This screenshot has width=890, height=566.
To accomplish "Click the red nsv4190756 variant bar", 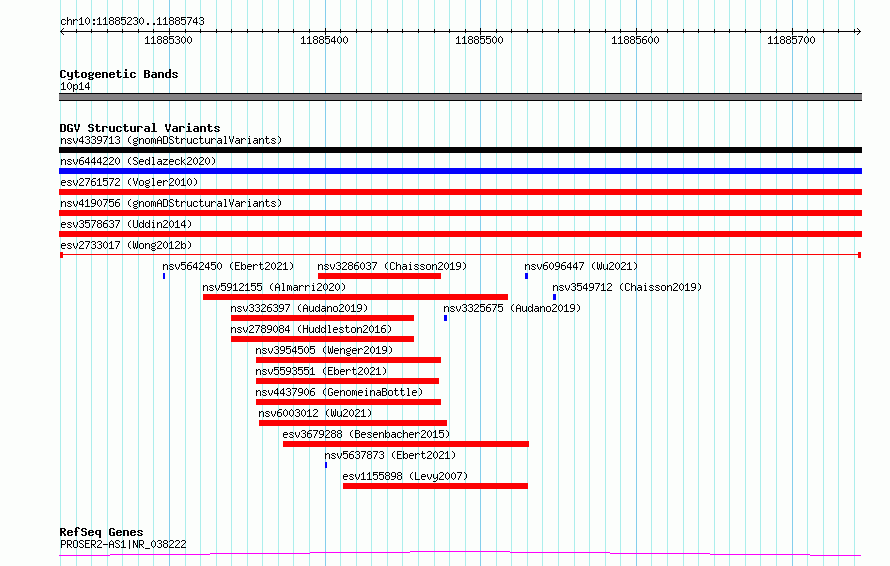I will point(460,213).
